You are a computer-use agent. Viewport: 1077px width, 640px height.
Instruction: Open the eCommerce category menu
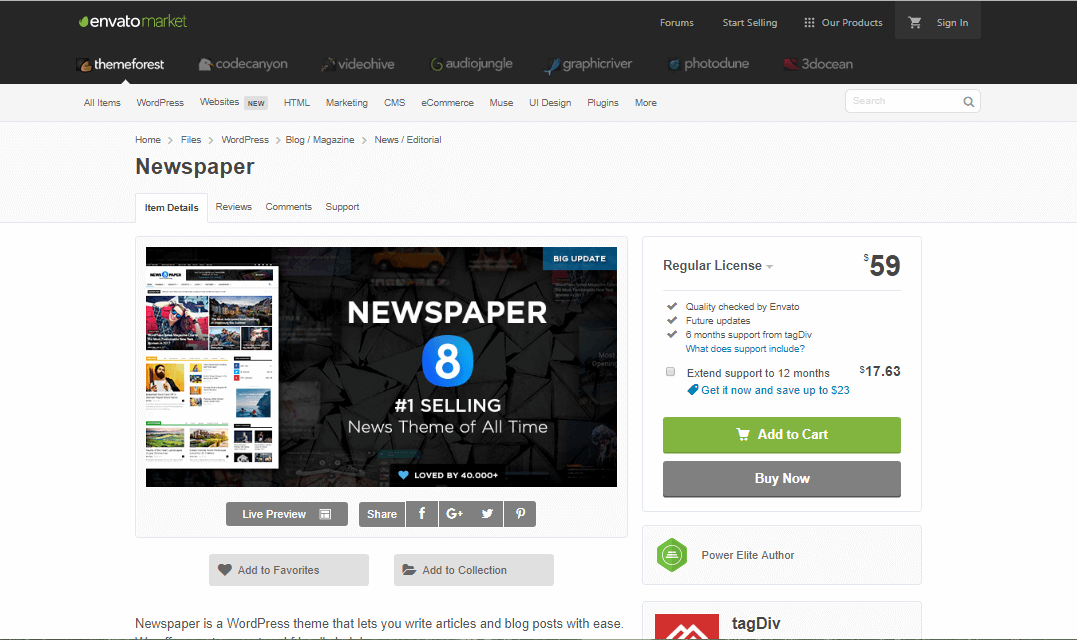[x=447, y=103]
